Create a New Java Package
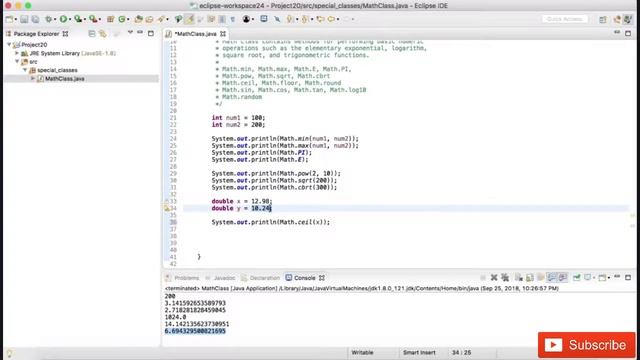 [110, 19]
